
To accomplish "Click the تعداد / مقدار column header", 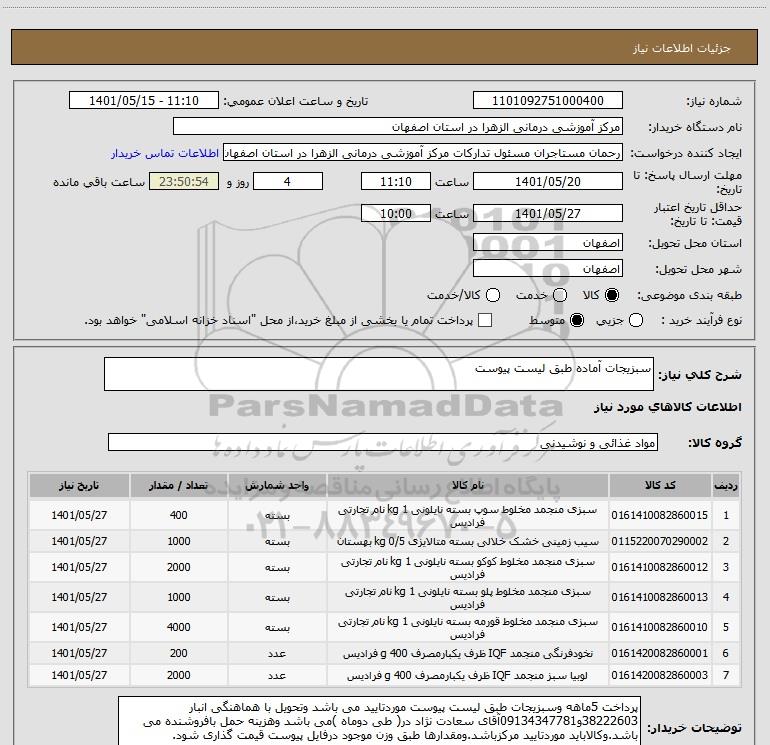I will tap(178, 485).
